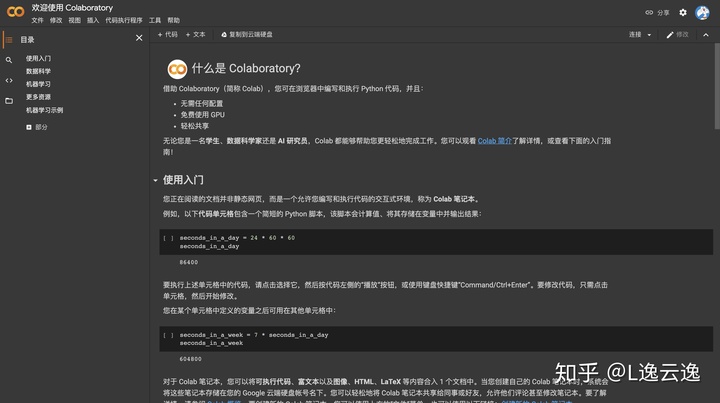This screenshot has height=403, width=720.
Task: Open the 工具 menu
Action: pos(155,20)
